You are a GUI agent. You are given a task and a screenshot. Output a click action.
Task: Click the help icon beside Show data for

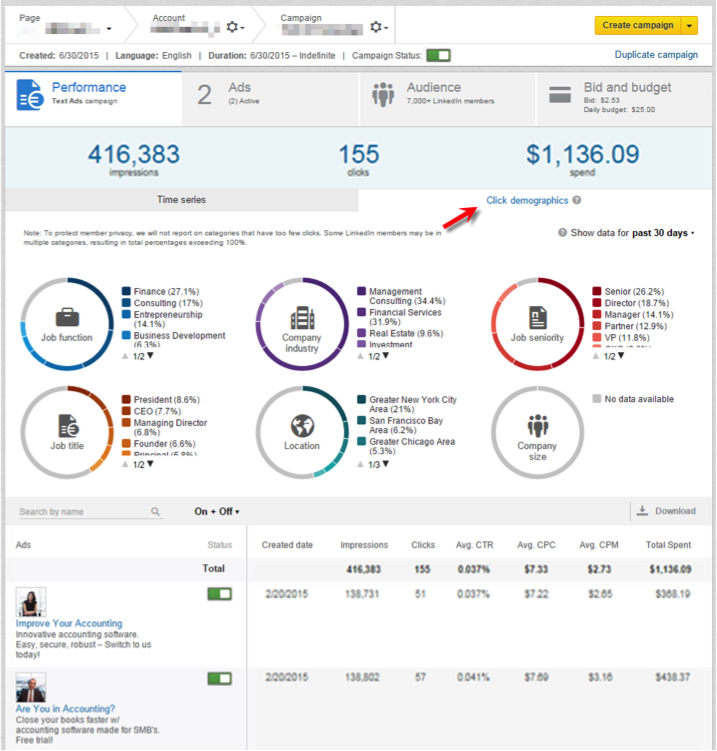pos(562,233)
